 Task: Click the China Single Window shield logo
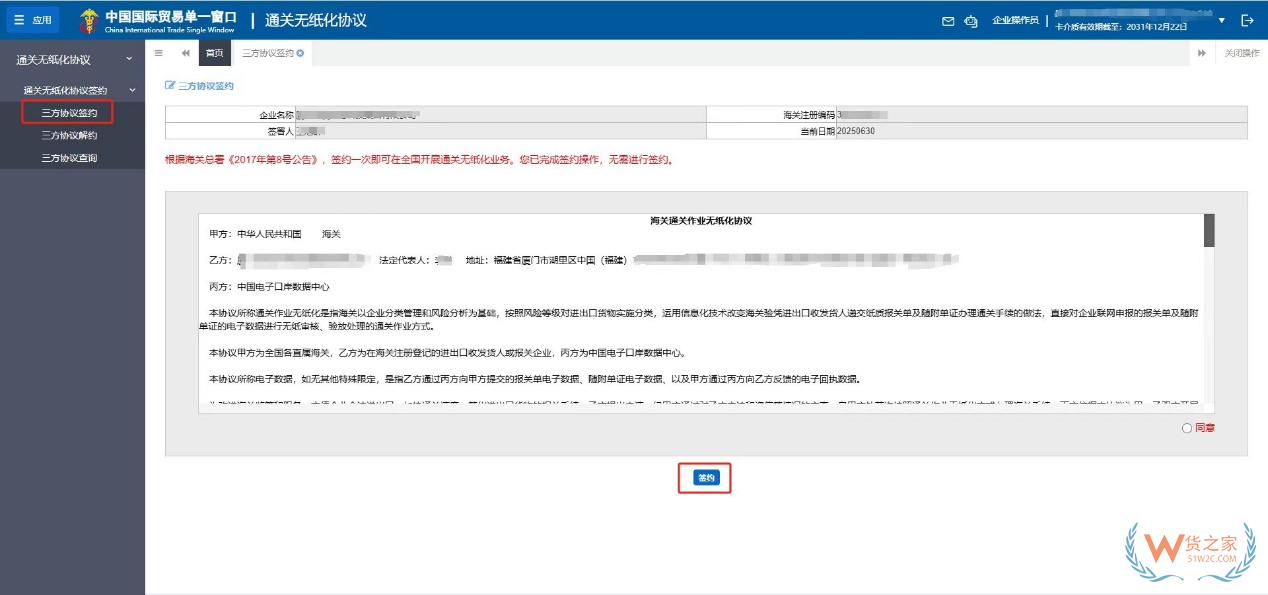[x=88, y=18]
